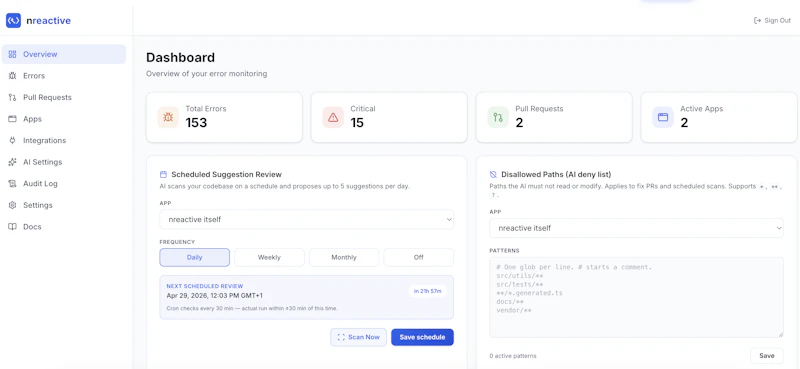Image resolution: width=800 pixels, height=369 pixels.
Task: Open AI Settings in the sidebar
Action: coord(64,162)
